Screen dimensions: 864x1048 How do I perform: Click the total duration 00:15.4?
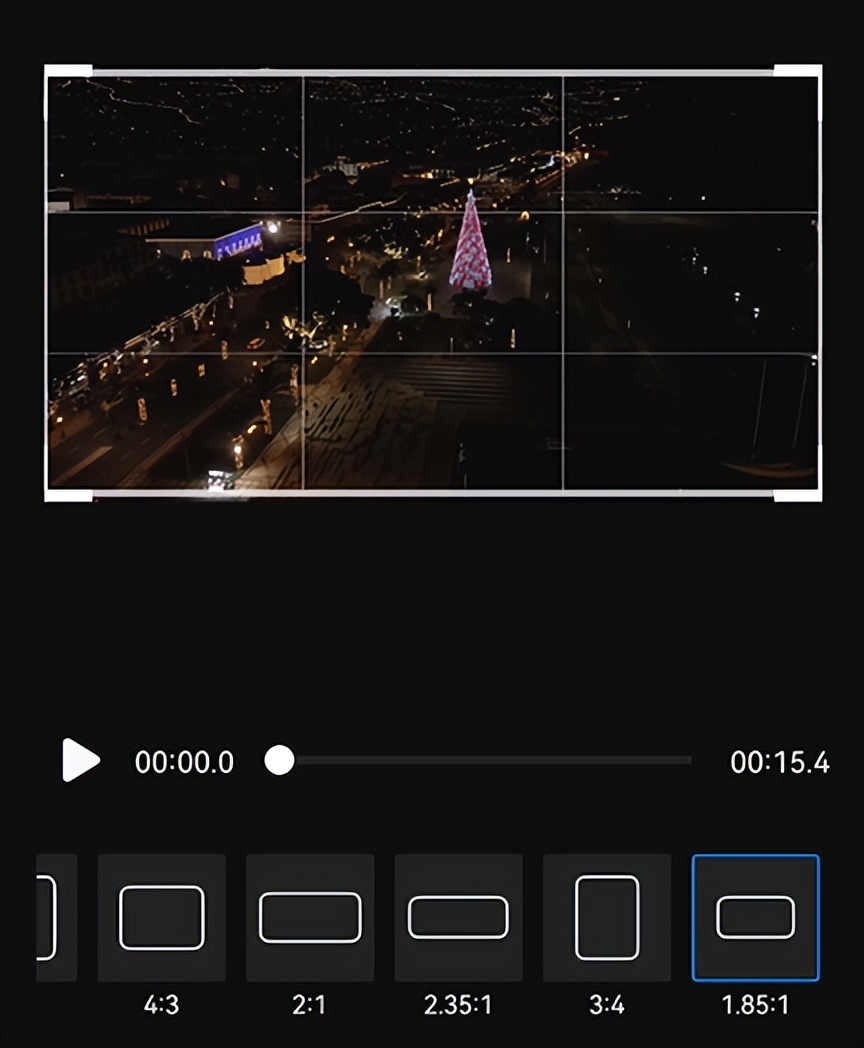780,762
